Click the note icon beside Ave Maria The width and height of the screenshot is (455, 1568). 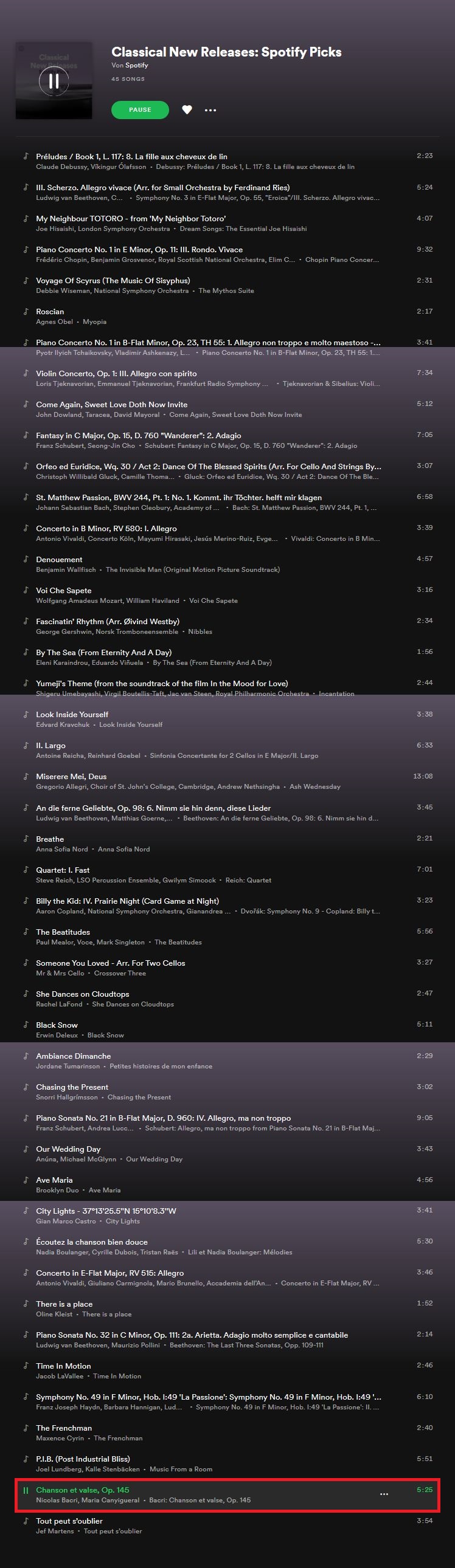click(26, 1180)
